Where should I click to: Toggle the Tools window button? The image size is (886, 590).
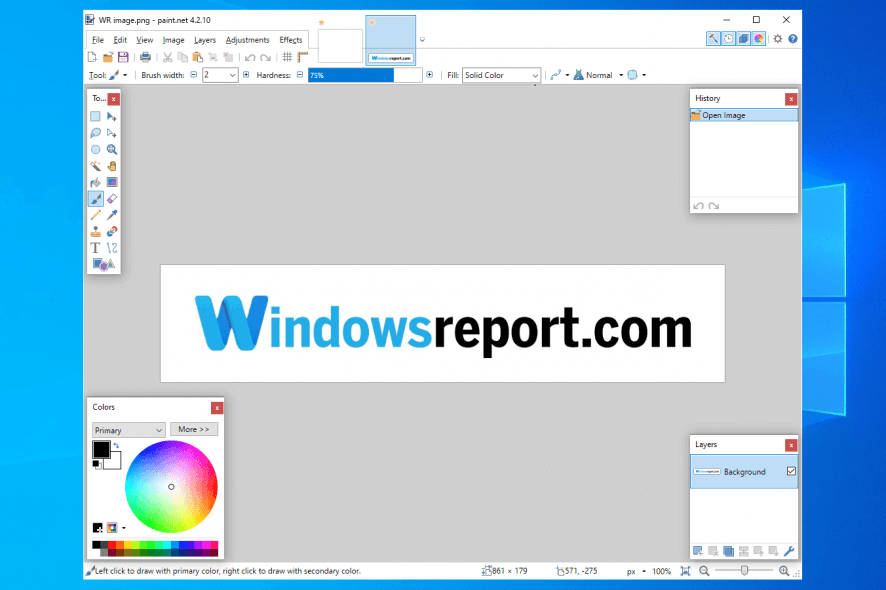pyautogui.click(x=713, y=38)
